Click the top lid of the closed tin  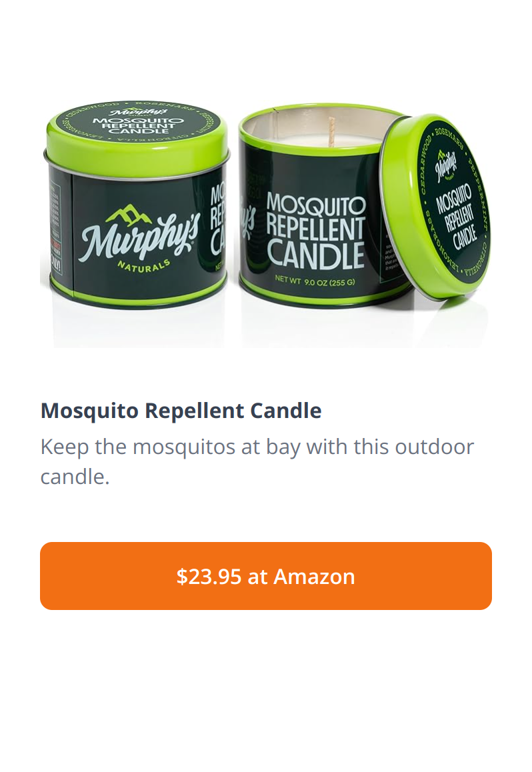(137, 132)
